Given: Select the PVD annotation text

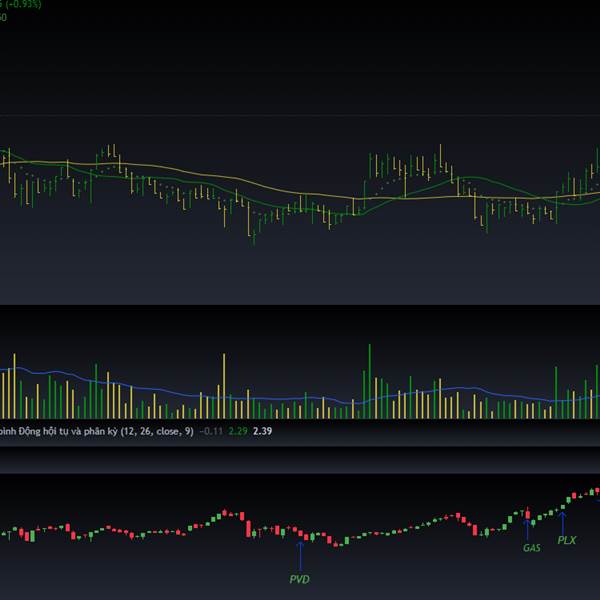Looking at the screenshot, I should tap(299, 580).
